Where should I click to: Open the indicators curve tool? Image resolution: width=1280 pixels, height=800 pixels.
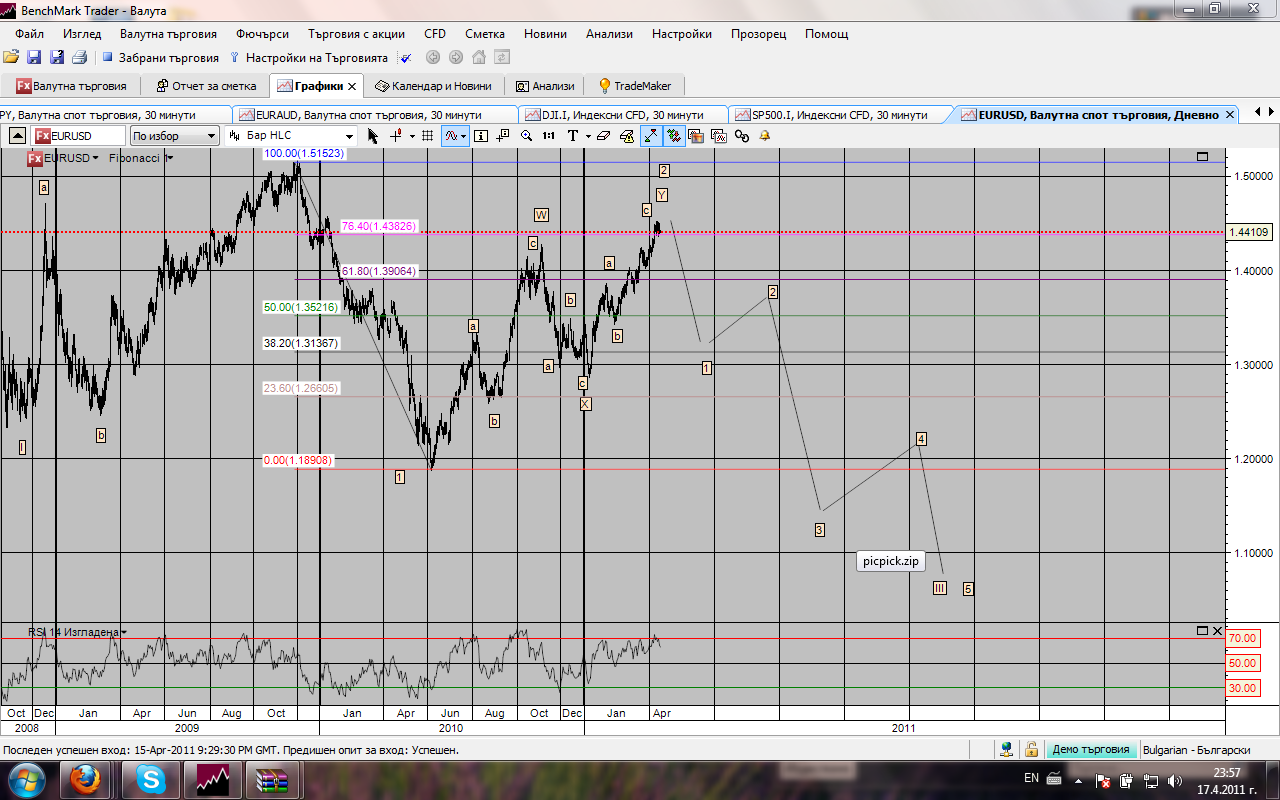[455, 136]
